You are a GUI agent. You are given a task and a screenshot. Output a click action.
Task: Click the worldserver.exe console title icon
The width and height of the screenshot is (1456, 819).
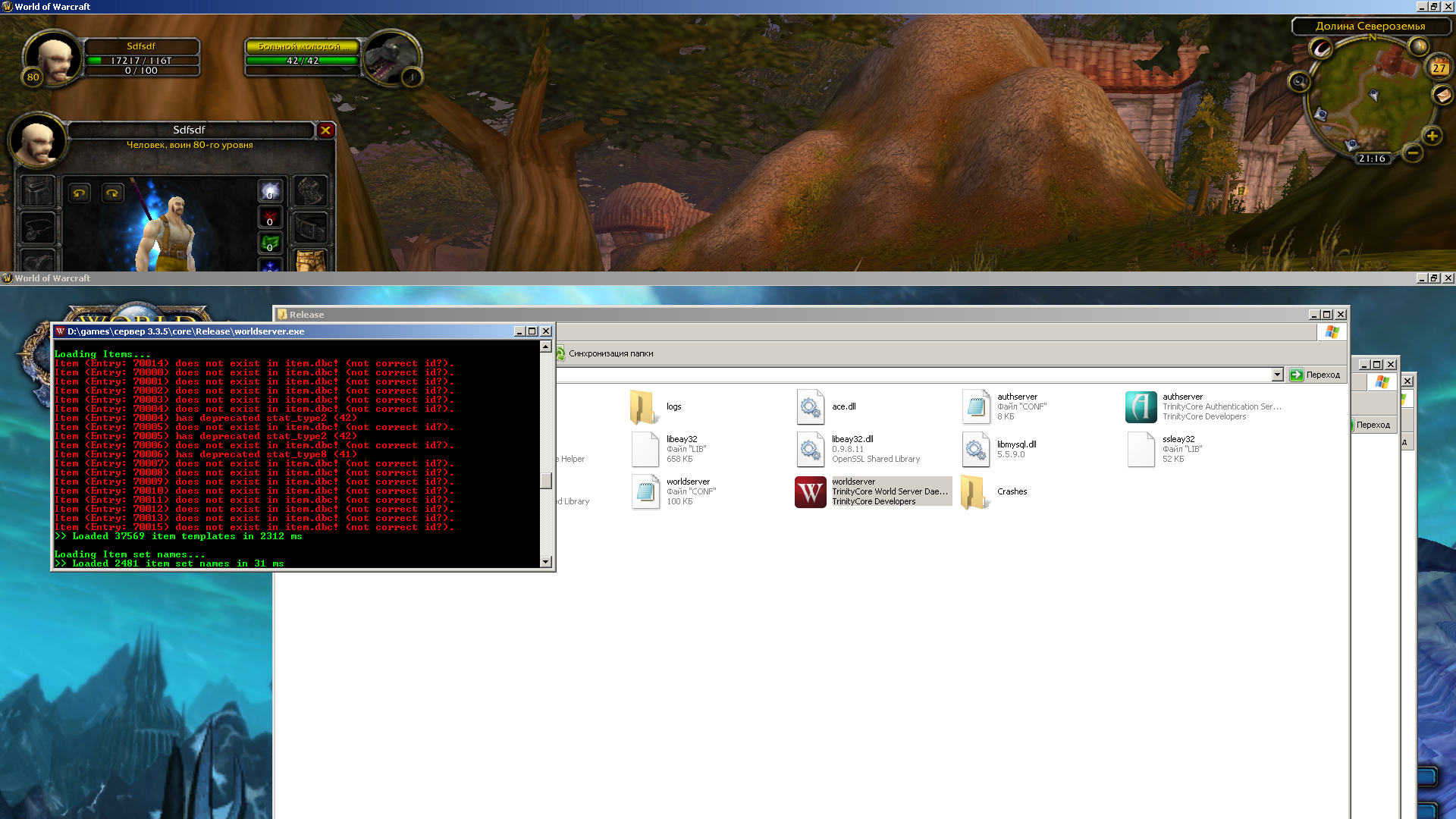60,331
